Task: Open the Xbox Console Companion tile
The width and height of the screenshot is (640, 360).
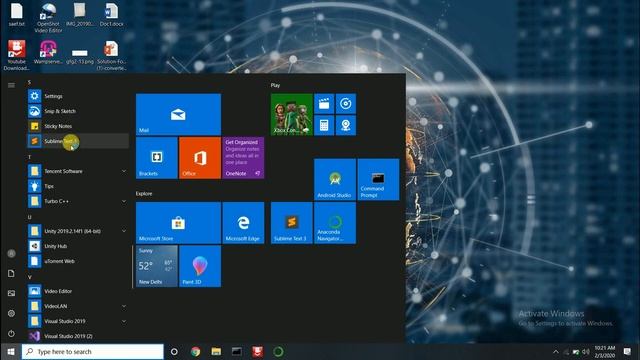Action: (291, 114)
